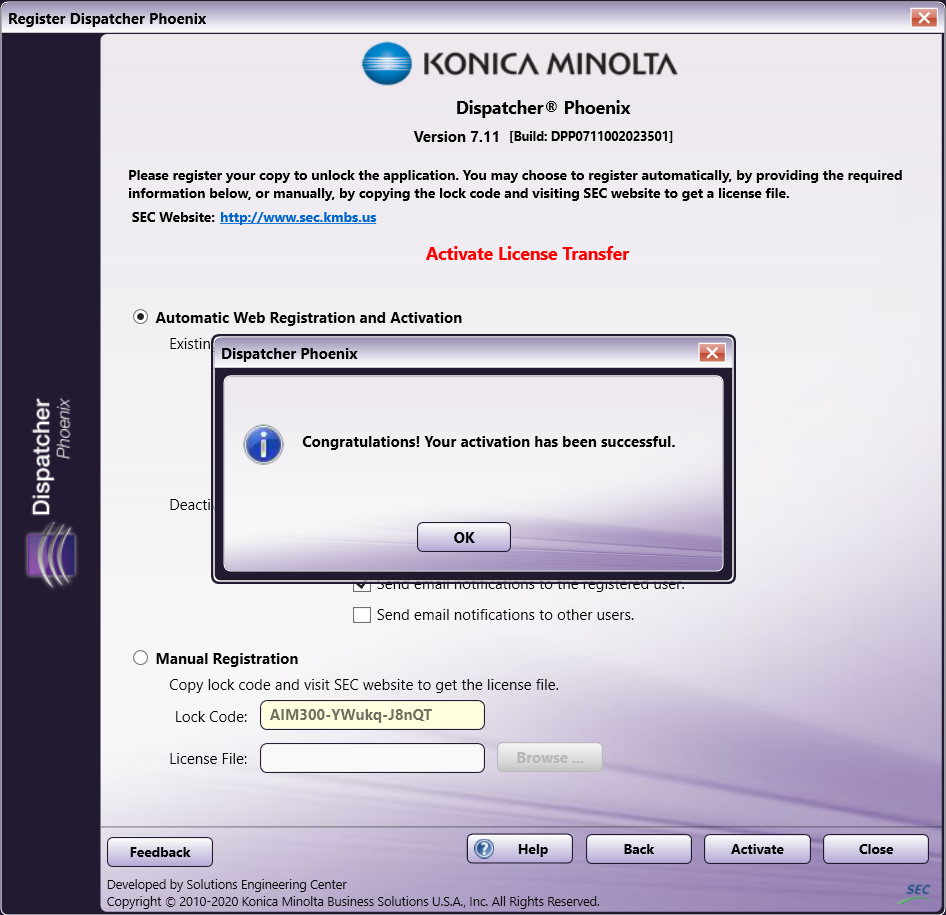The width and height of the screenshot is (946, 915).
Task: Open the SEC website link
Action: pos(298,217)
